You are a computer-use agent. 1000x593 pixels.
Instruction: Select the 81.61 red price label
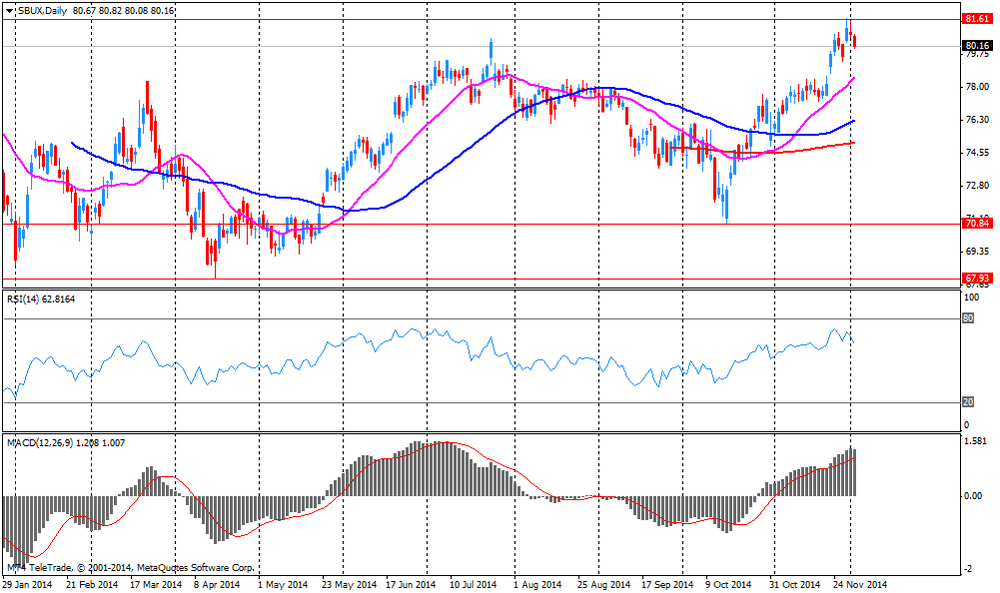pyautogui.click(x=976, y=19)
